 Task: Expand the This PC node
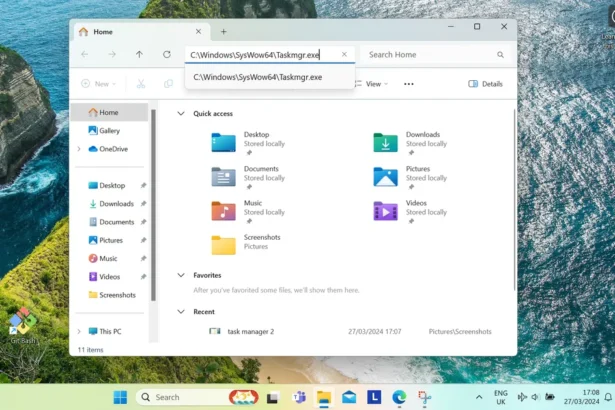(x=79, y=332)
